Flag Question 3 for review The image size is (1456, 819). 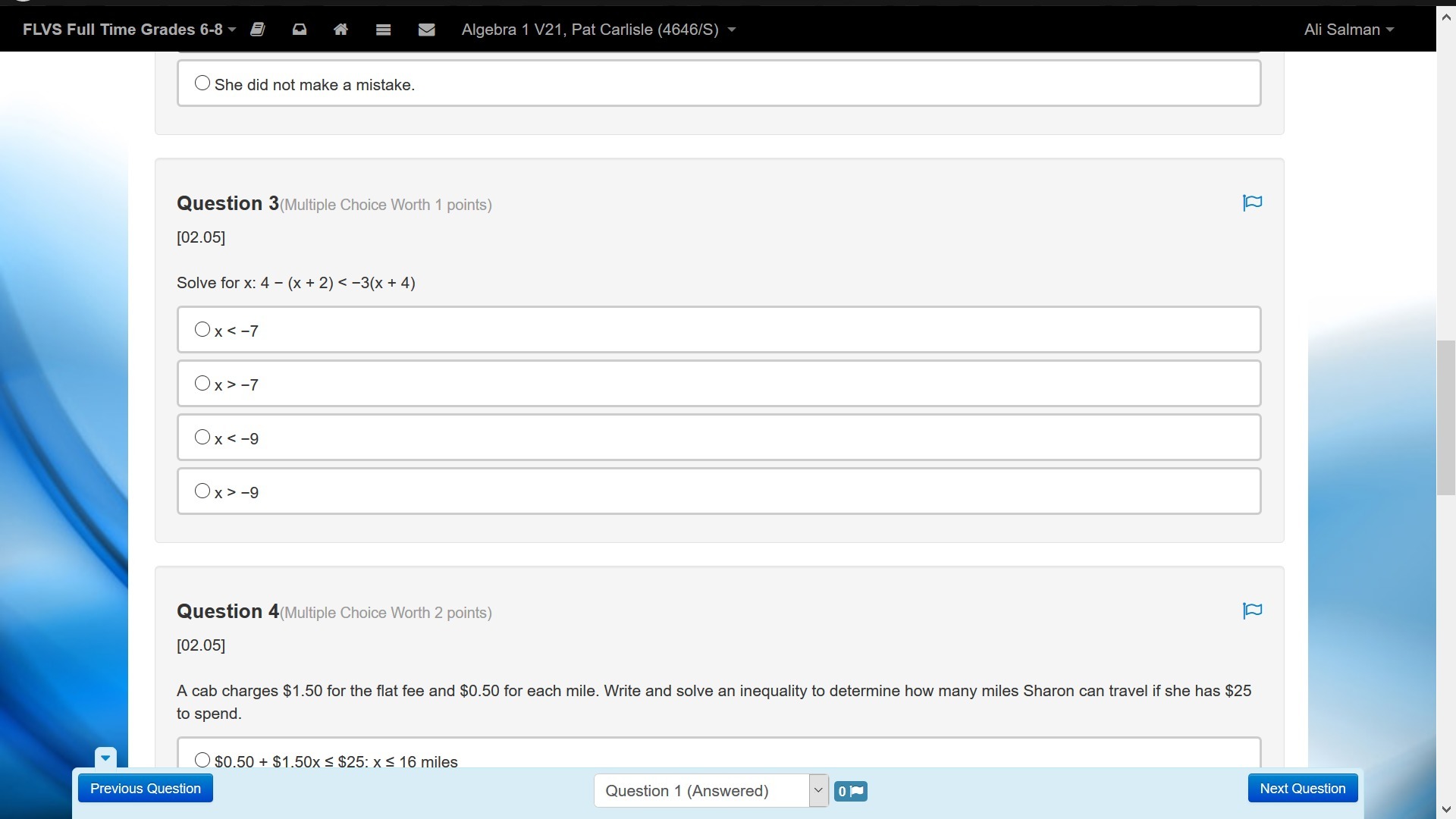(1252, 202)
